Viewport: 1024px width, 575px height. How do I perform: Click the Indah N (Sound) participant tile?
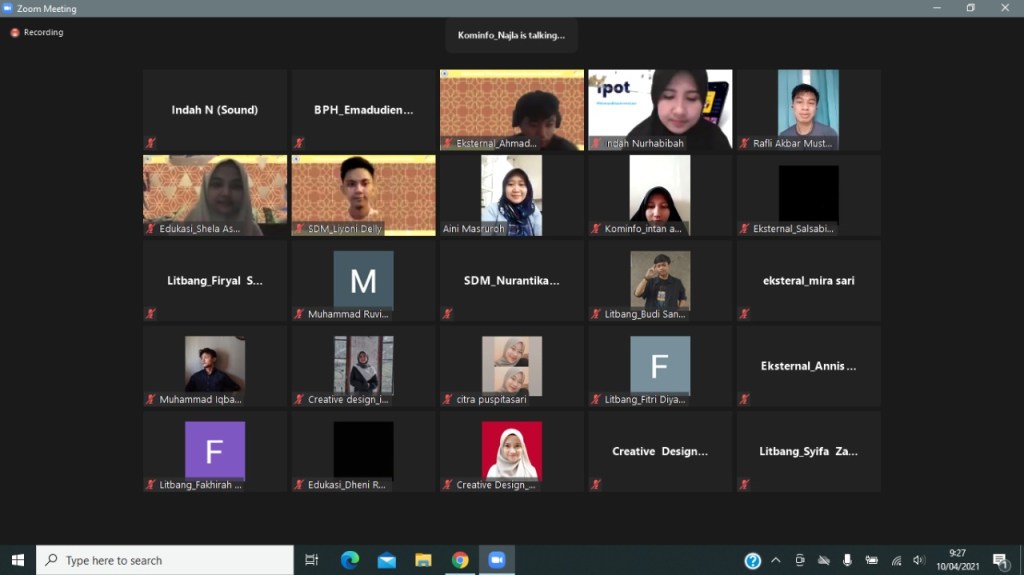point(215,110)
